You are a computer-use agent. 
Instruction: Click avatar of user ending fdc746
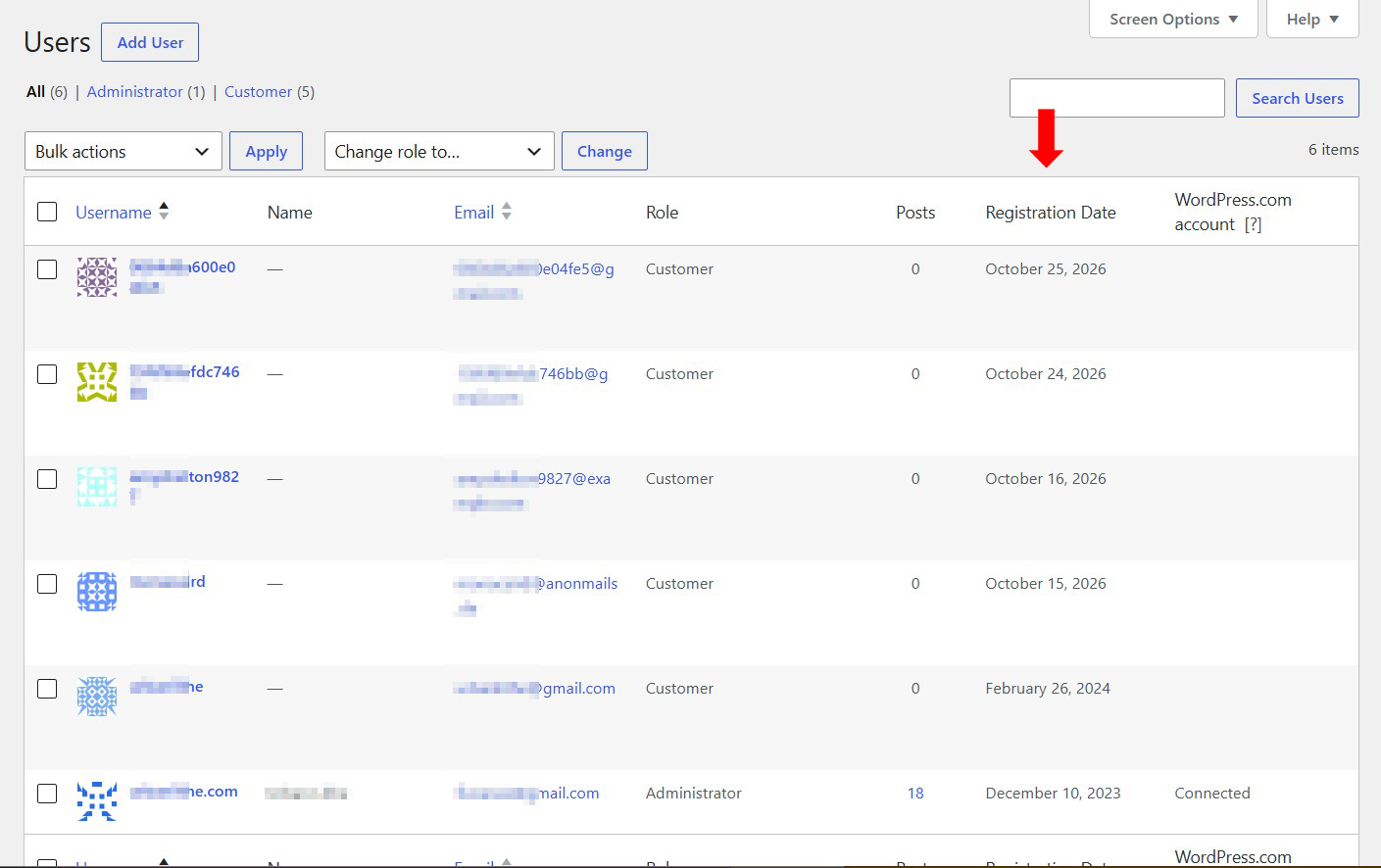coord(97,382)
